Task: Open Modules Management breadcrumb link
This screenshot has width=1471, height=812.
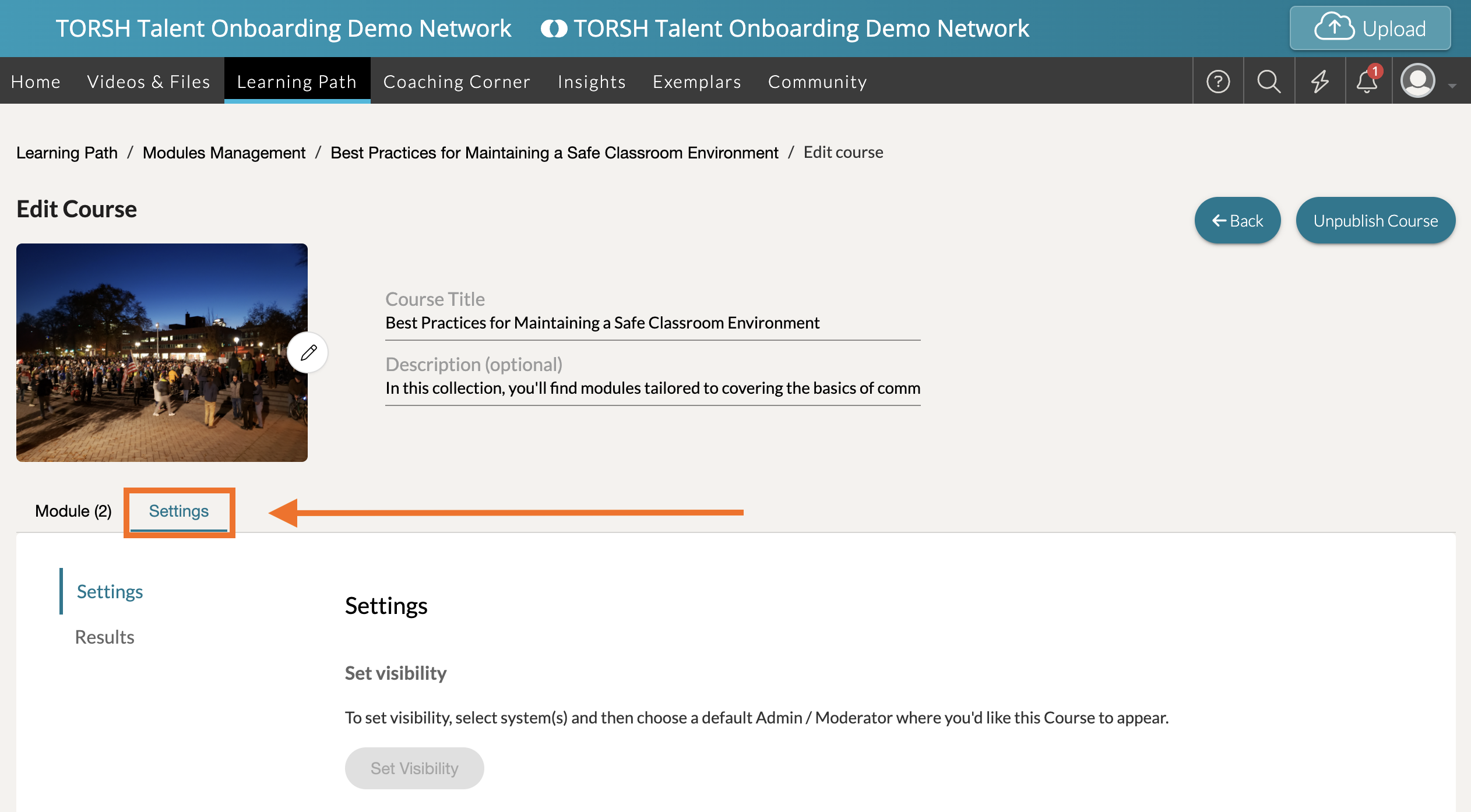Action: [x=224, y=153]
